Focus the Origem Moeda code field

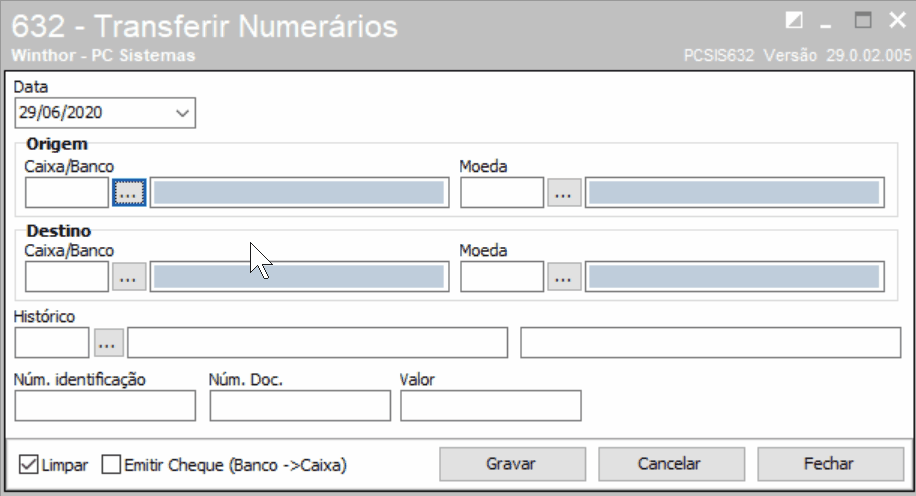(502, 193)
